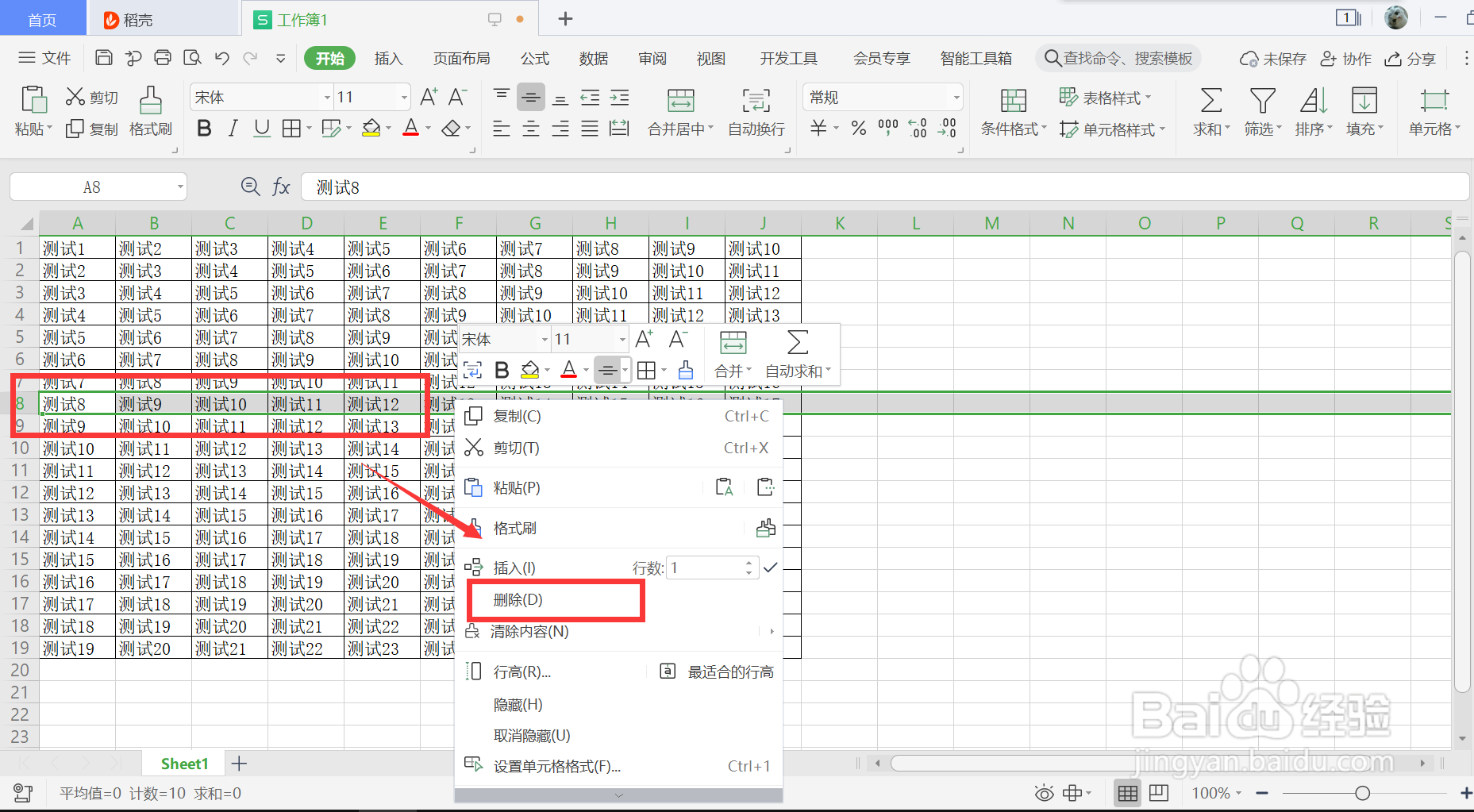Viewport: 1474px width, 812px height.
Task: Click the Paste clipboard icon in ribbon
Action: pos(33,100)
